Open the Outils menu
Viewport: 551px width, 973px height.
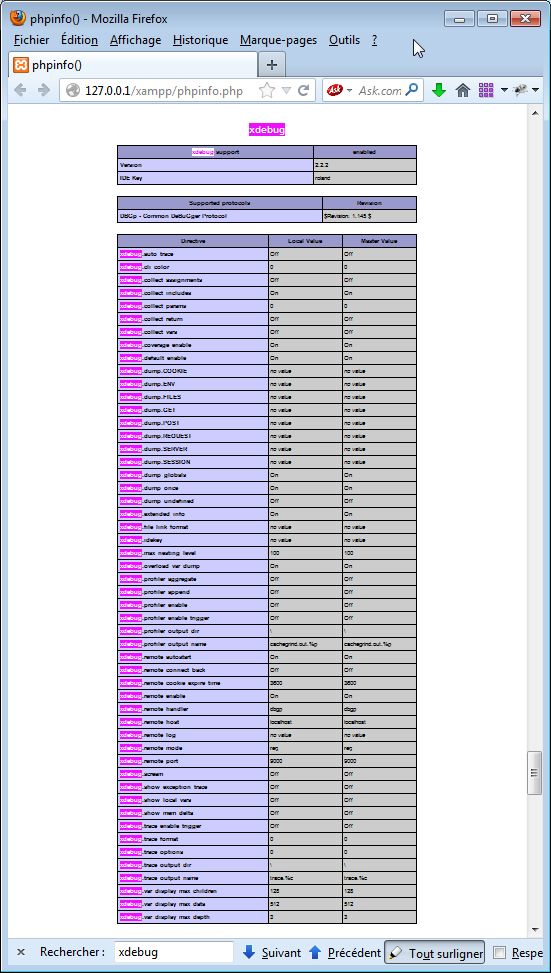pyautogui.click(x=344, y=40)
